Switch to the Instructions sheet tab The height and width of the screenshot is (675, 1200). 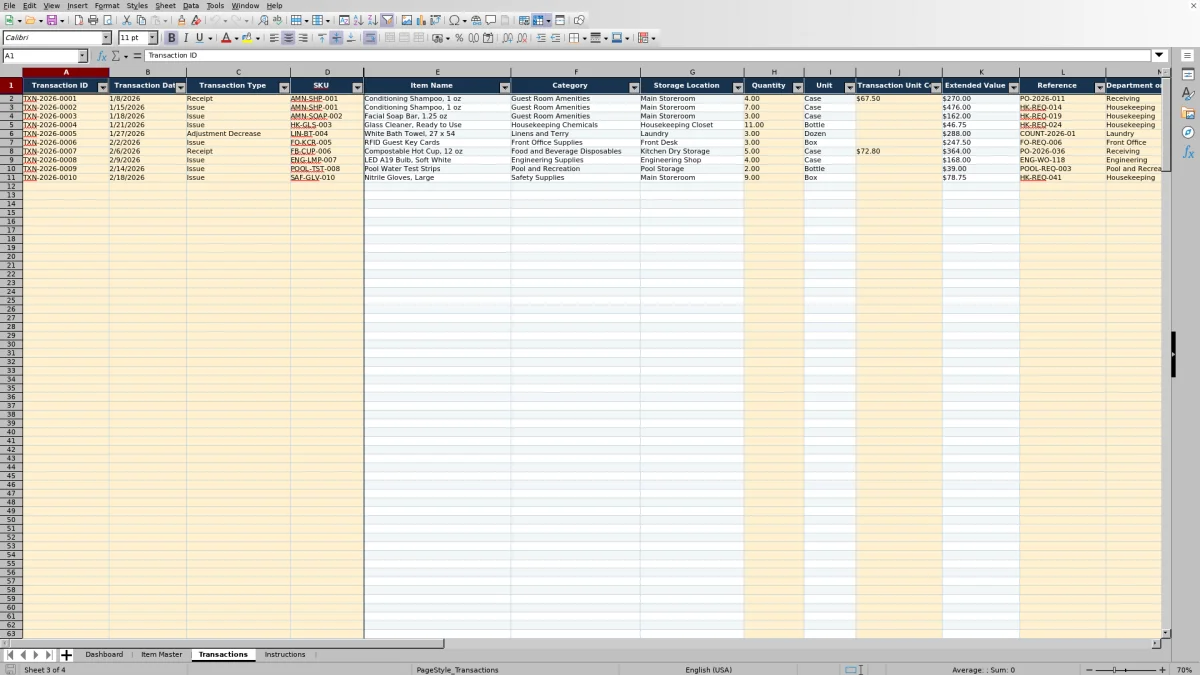[285, 655]
